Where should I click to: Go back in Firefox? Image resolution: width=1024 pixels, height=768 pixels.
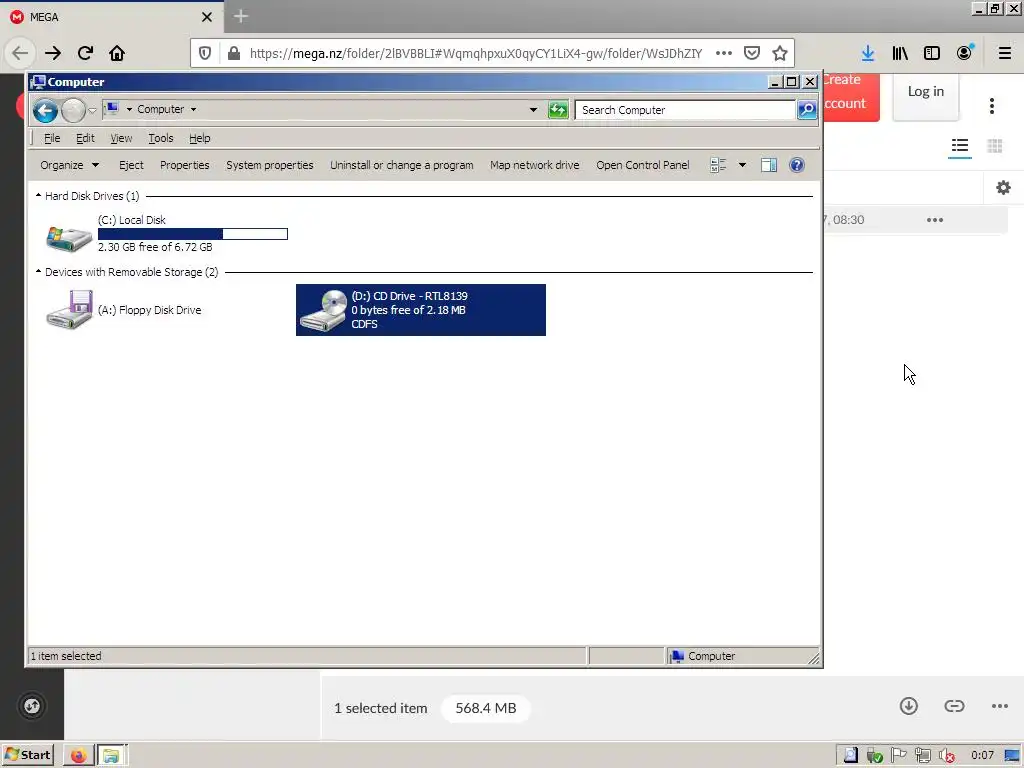20,53
